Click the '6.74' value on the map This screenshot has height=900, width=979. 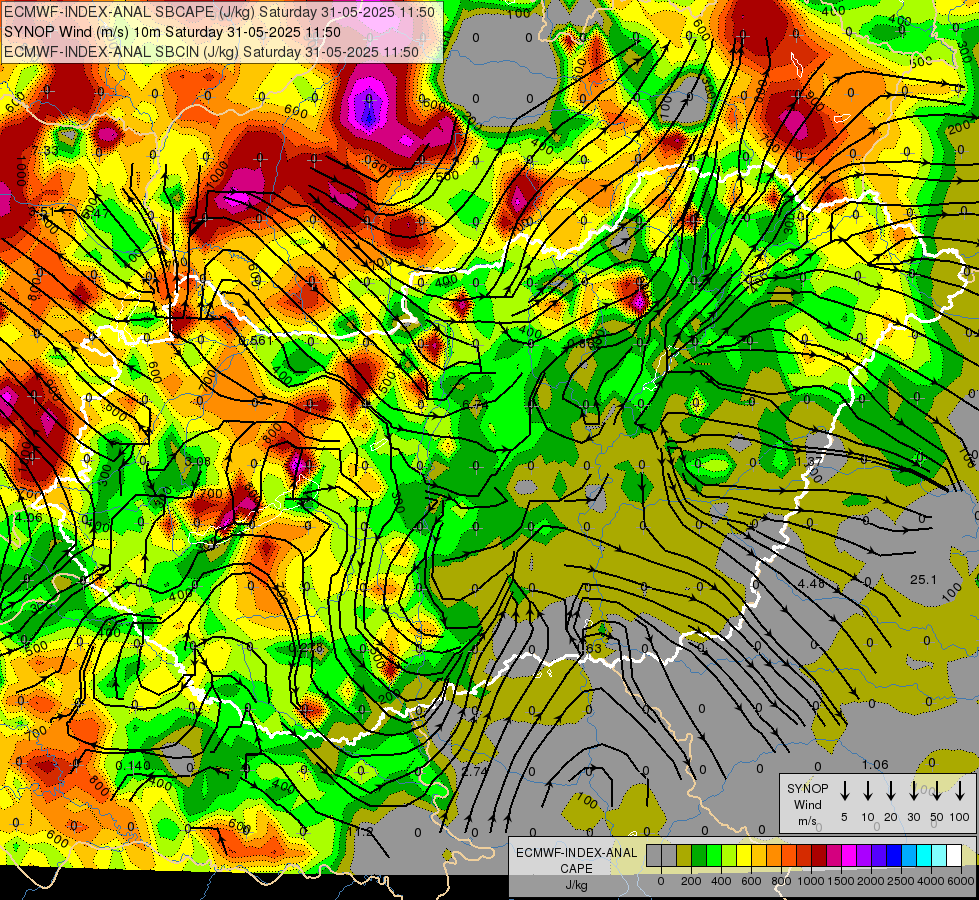(476, 405)
